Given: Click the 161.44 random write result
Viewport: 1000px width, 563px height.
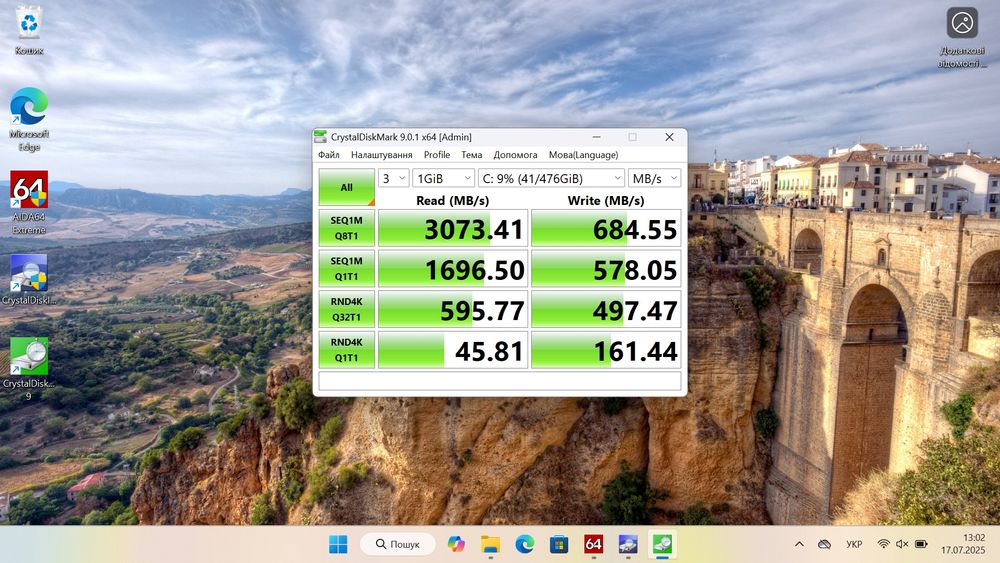Looking at the screenshot, I should click(x=606, y=350).
